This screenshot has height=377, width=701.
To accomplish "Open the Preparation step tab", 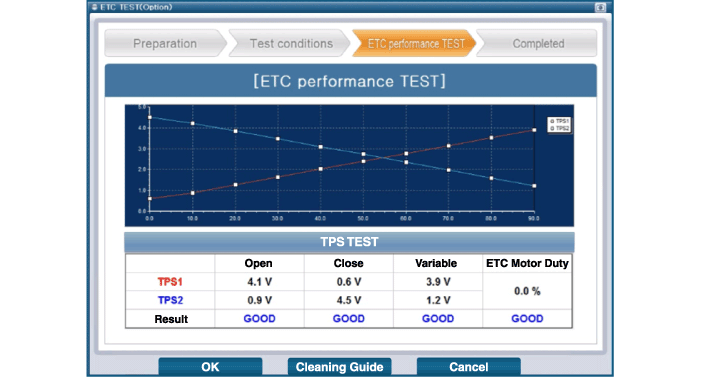I will tap(165, 43).
